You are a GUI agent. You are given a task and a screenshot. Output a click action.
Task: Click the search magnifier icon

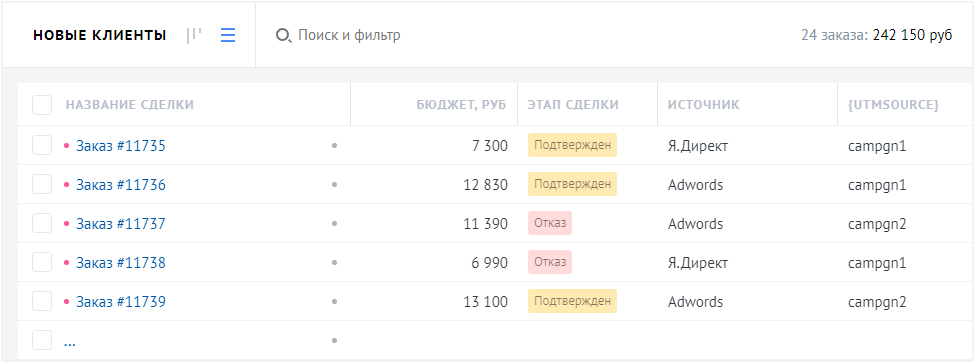tap(284, 36)
